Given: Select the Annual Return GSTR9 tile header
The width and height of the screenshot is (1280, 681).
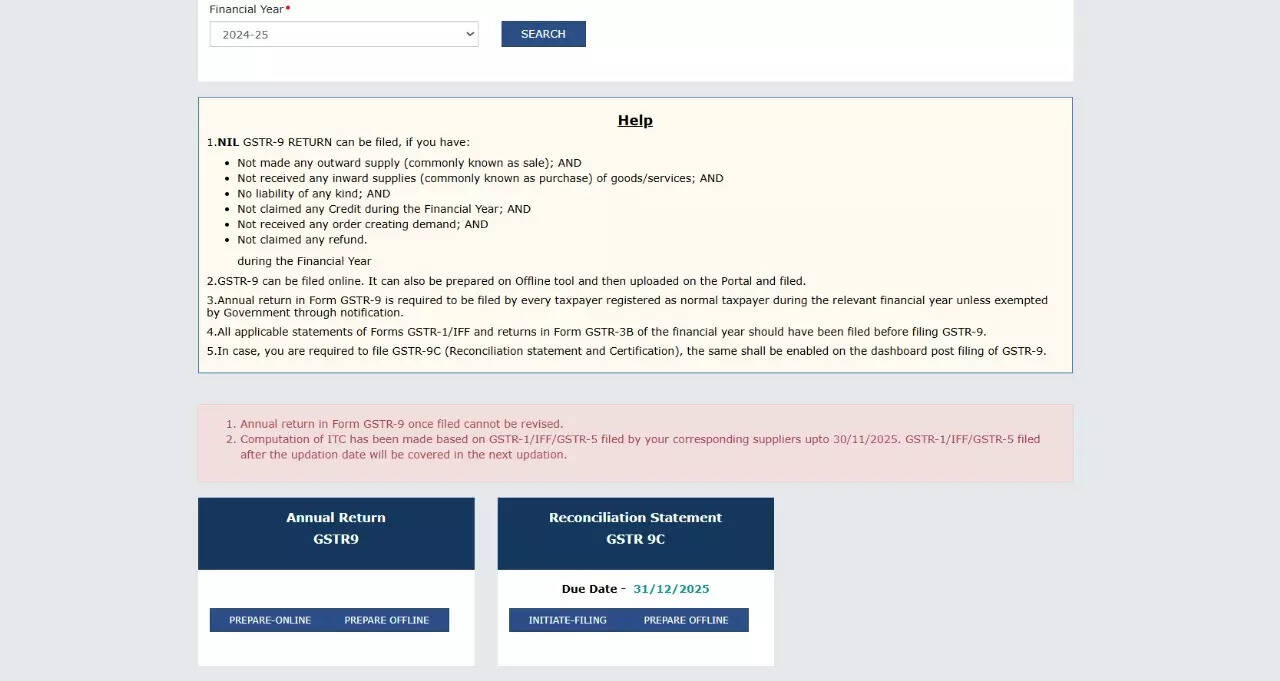Looking at the screenshot, I should pyautogui.click(x=336, y=529).
